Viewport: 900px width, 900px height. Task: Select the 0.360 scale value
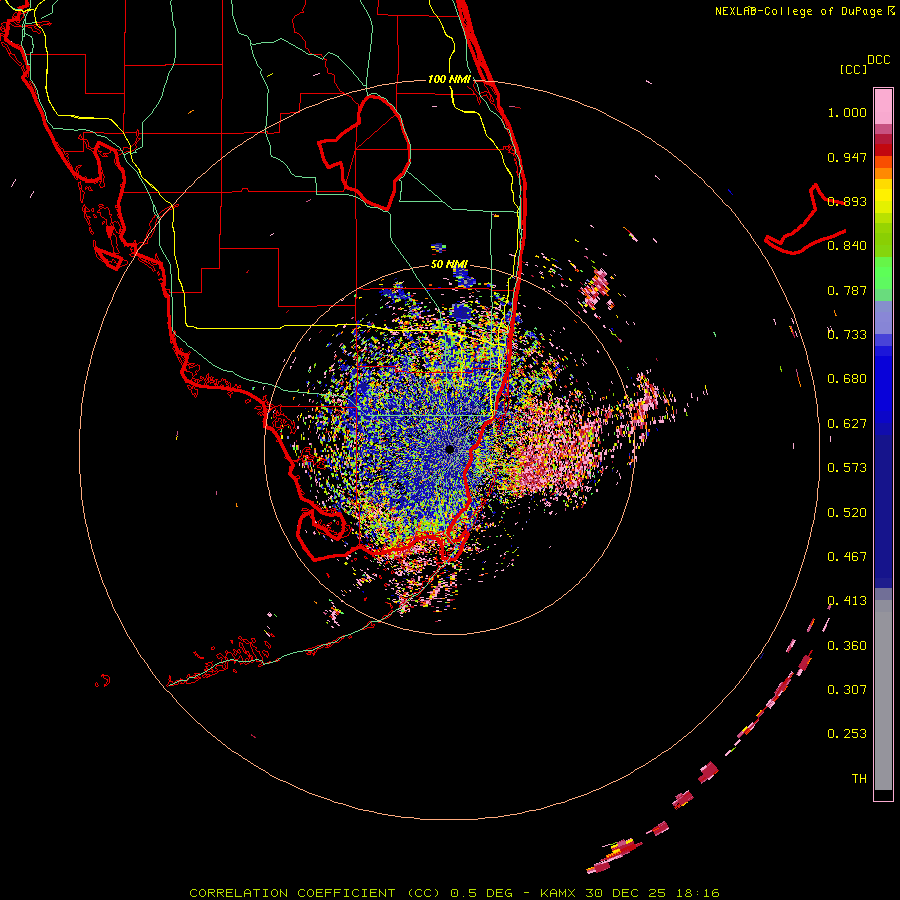847,646
